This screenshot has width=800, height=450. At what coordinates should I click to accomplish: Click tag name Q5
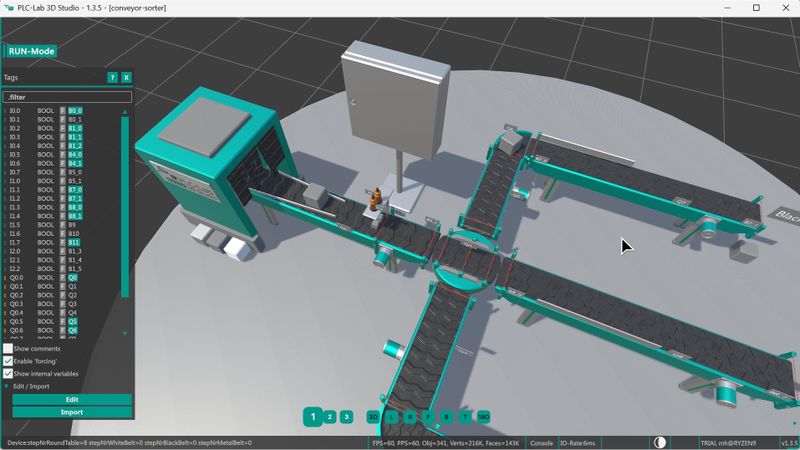point(72,321)
